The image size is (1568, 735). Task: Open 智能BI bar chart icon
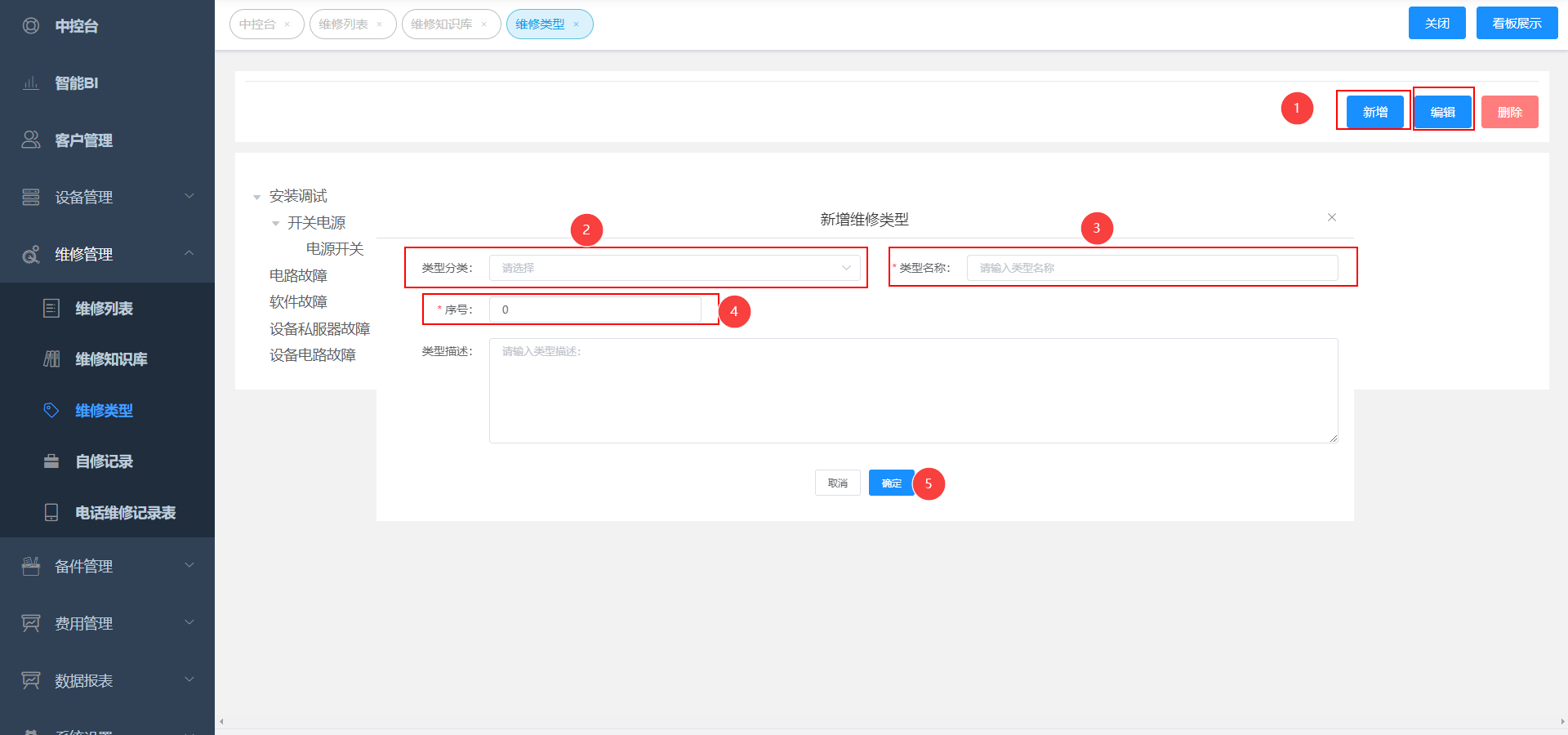click(x=31, y=83)
